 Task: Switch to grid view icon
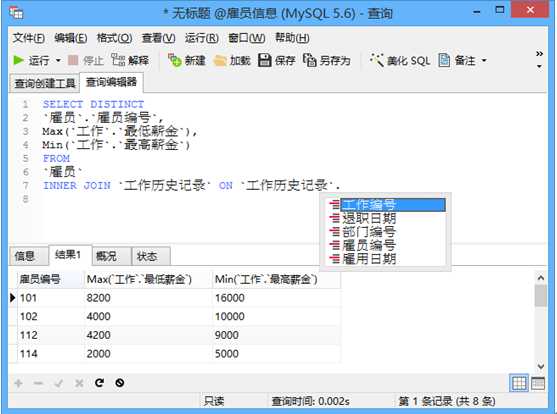pos(519,383)
